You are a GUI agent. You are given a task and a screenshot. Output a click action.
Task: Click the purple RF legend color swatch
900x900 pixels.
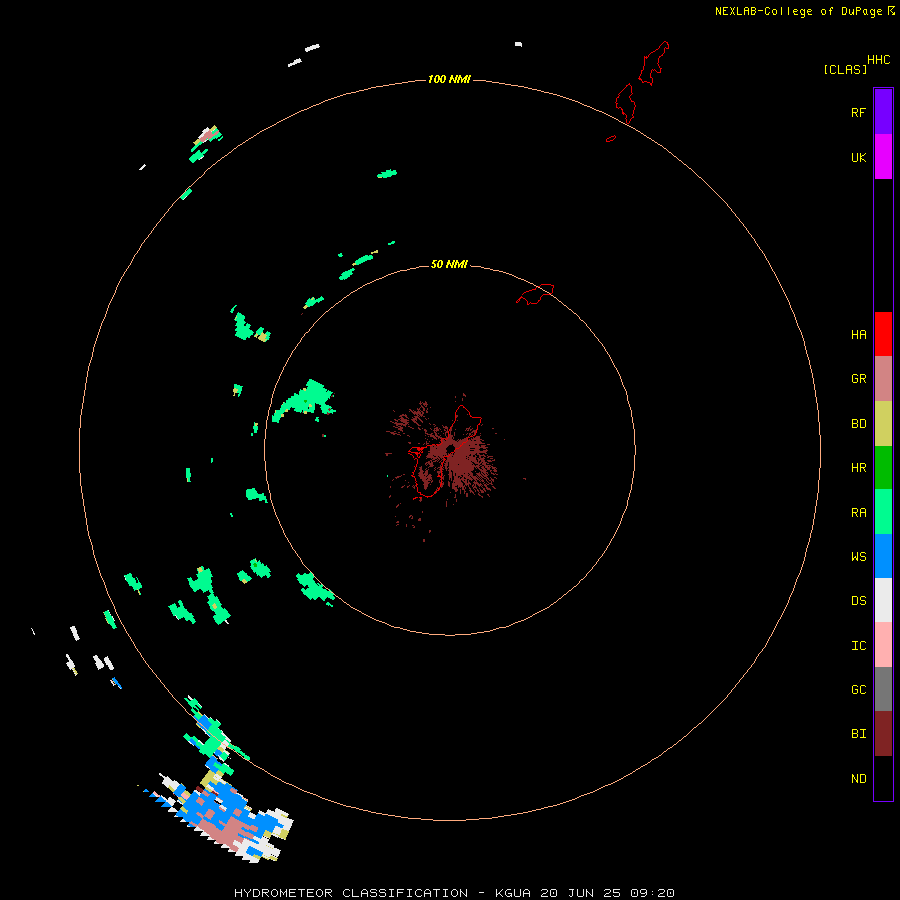pyautogui.click(x=883, y=112)
